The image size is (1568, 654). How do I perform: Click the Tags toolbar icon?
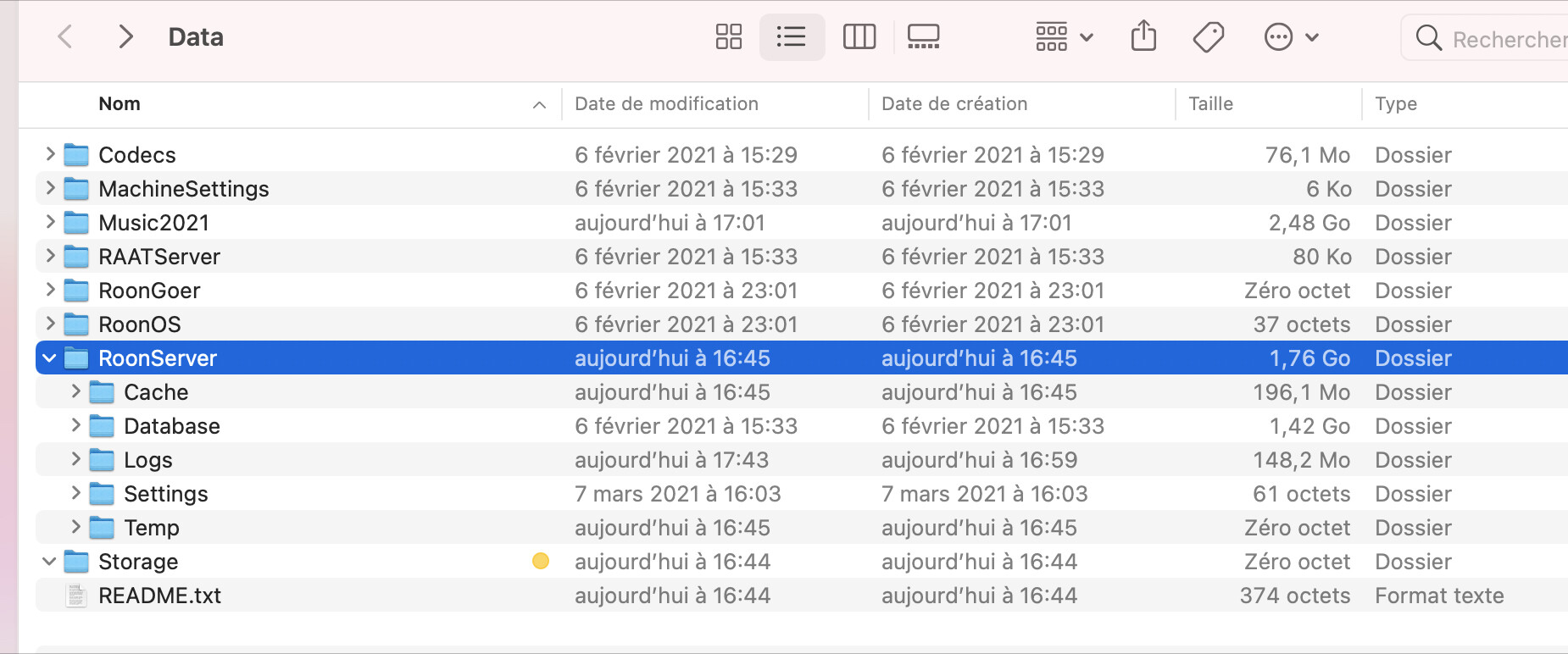[x=1208, y=36]
